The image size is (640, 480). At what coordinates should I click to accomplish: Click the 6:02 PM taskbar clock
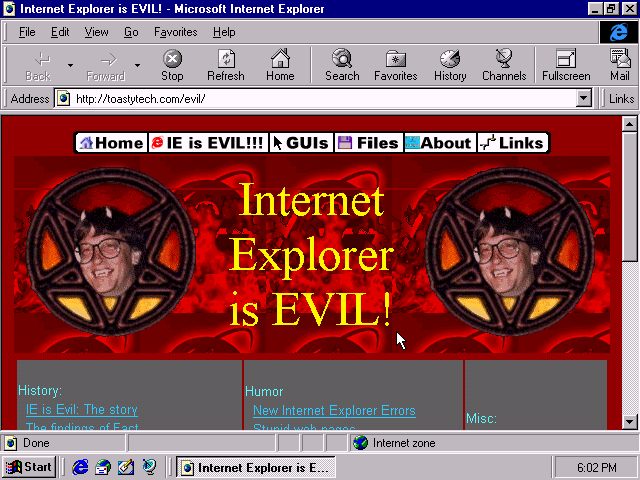pyautogui.click(x=596, y=467)
